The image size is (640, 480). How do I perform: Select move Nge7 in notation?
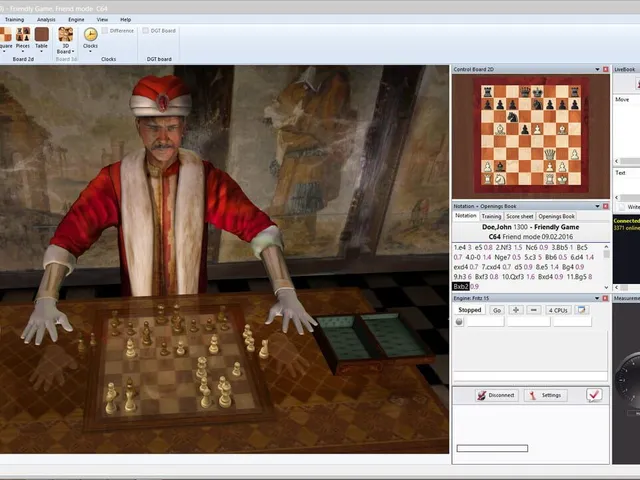click(x=502, y=257)
